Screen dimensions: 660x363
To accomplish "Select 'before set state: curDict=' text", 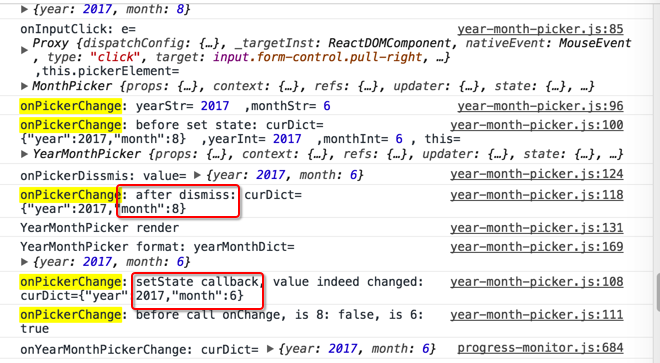I will pos(229,125).
